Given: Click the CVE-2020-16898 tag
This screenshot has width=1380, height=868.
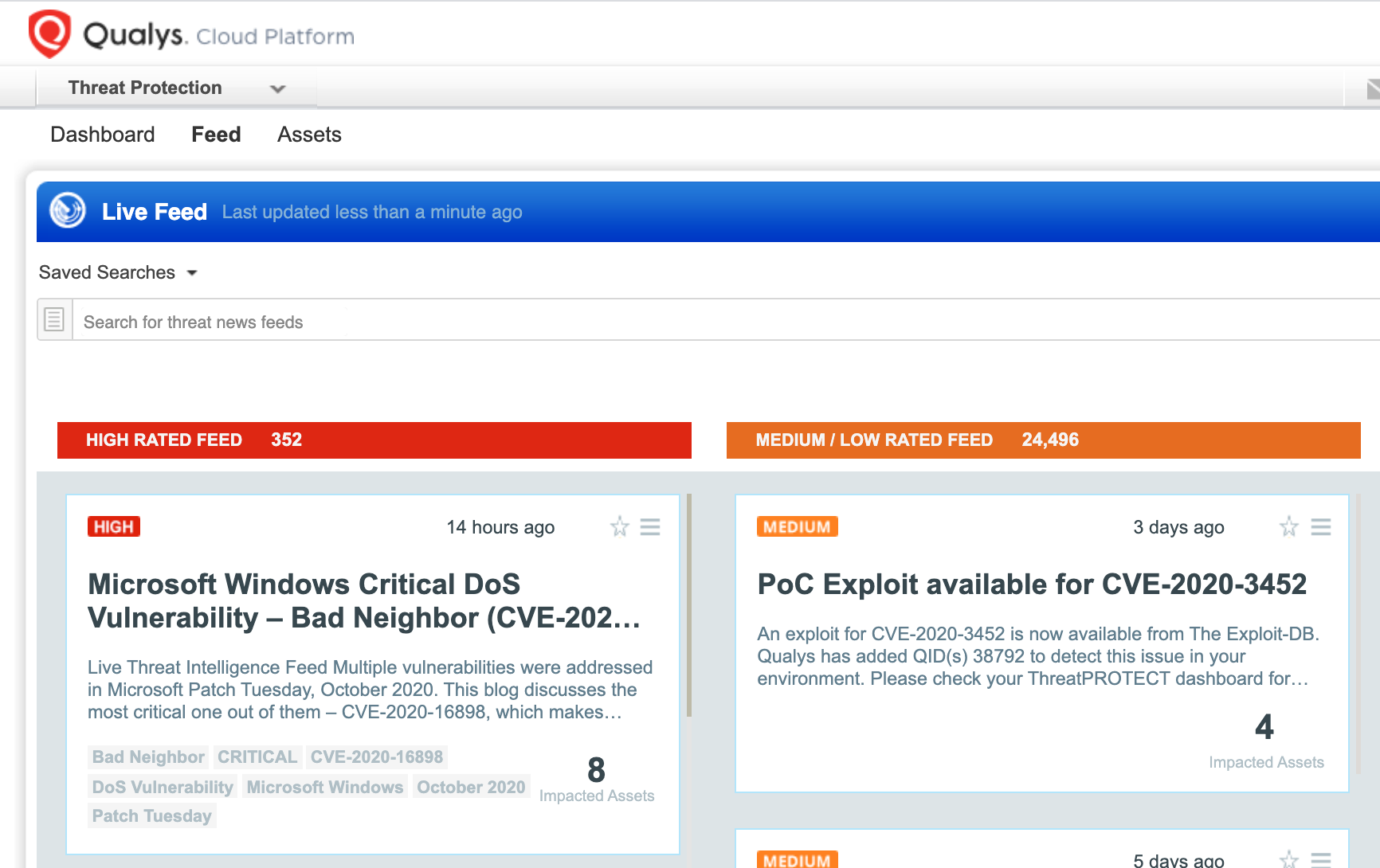Looking at the screenshot, I should (x=377, y=757).
